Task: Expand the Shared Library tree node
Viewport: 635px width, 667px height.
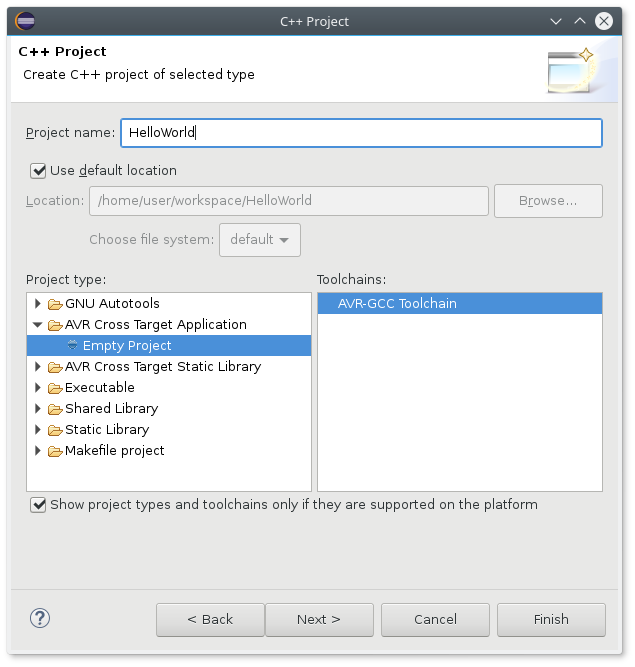Action: (x=37, y=408)
